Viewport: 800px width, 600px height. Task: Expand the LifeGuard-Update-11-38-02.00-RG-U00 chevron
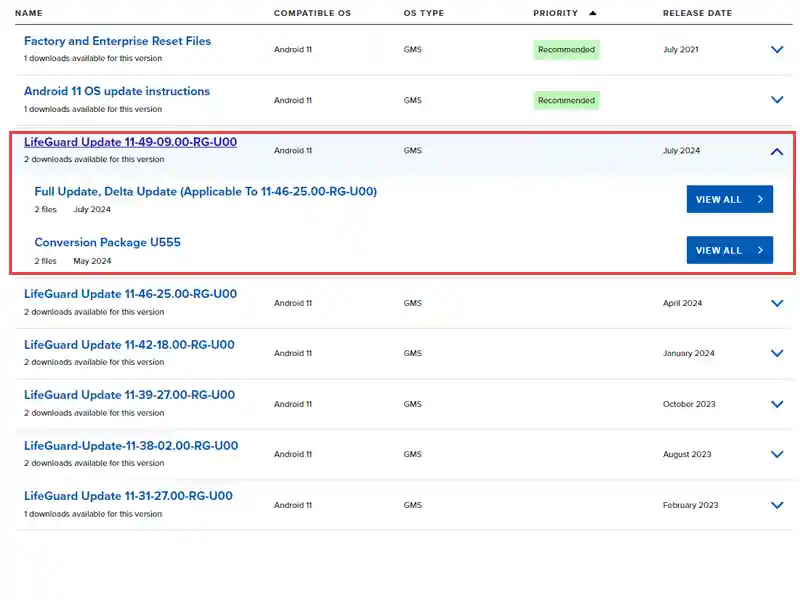click(777, 454)
